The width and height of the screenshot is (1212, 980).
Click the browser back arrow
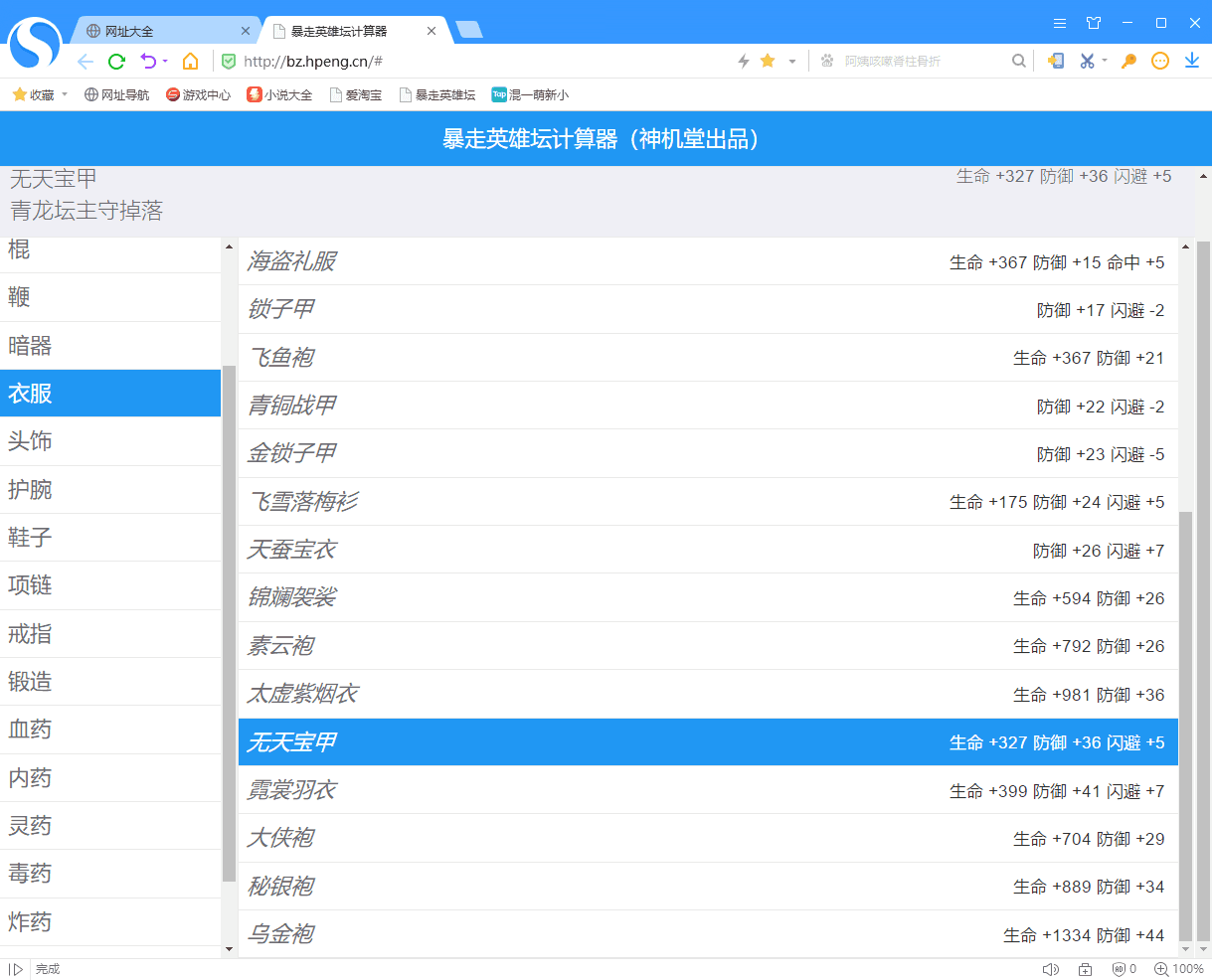pyautogui.click(x=86, y=62)
